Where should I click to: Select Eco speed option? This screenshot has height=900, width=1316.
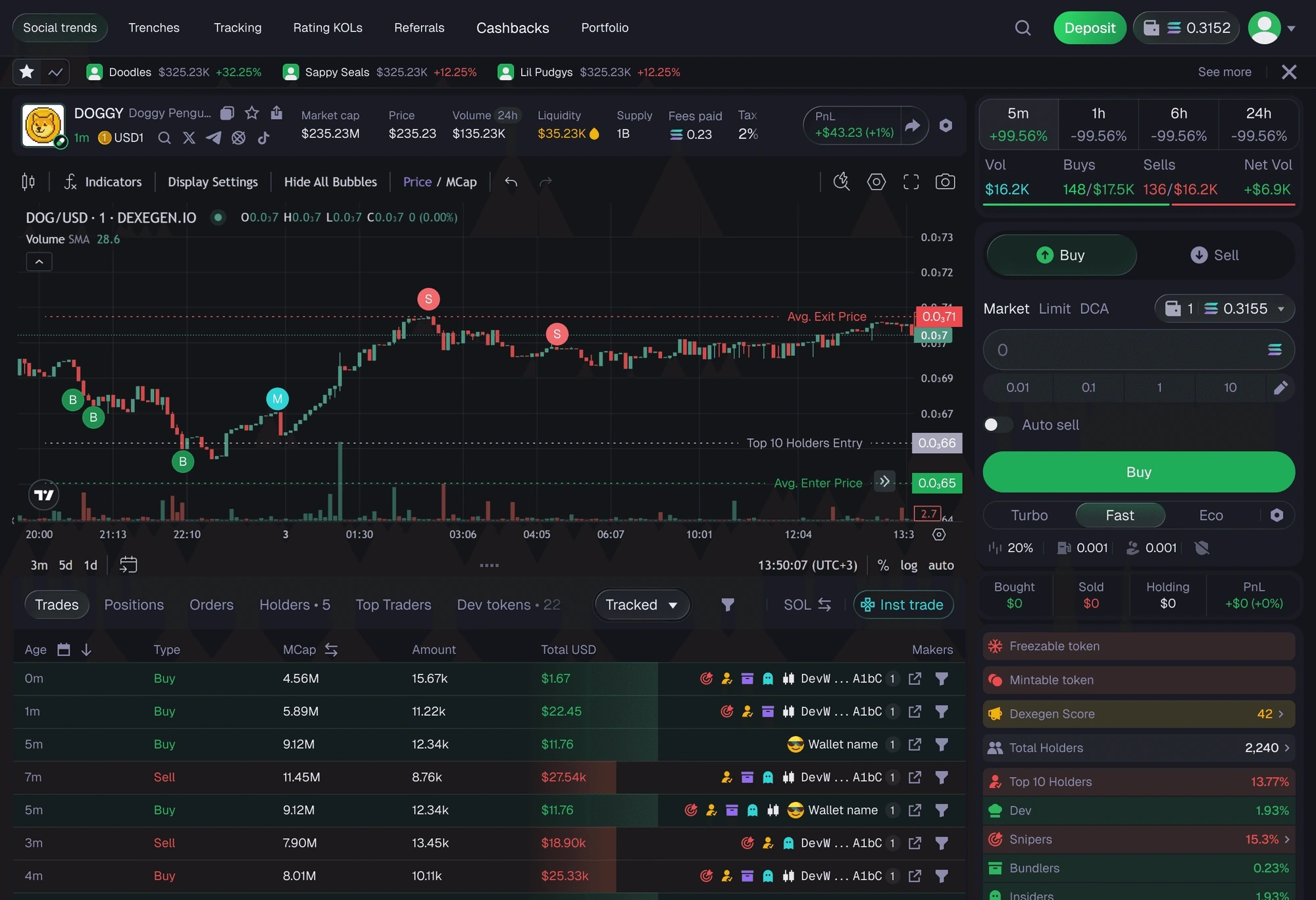click(1211, 515)
